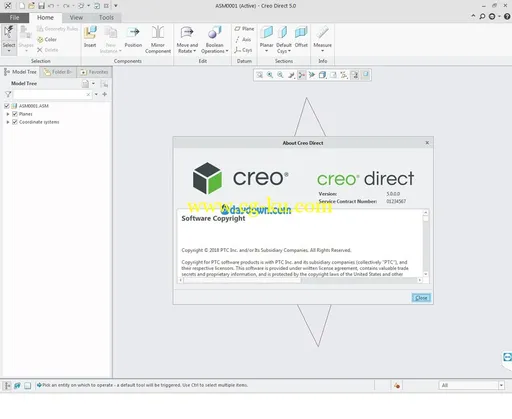
Task: Click the Open folder icon in quick access toolbar
Action: coord(31,6)
